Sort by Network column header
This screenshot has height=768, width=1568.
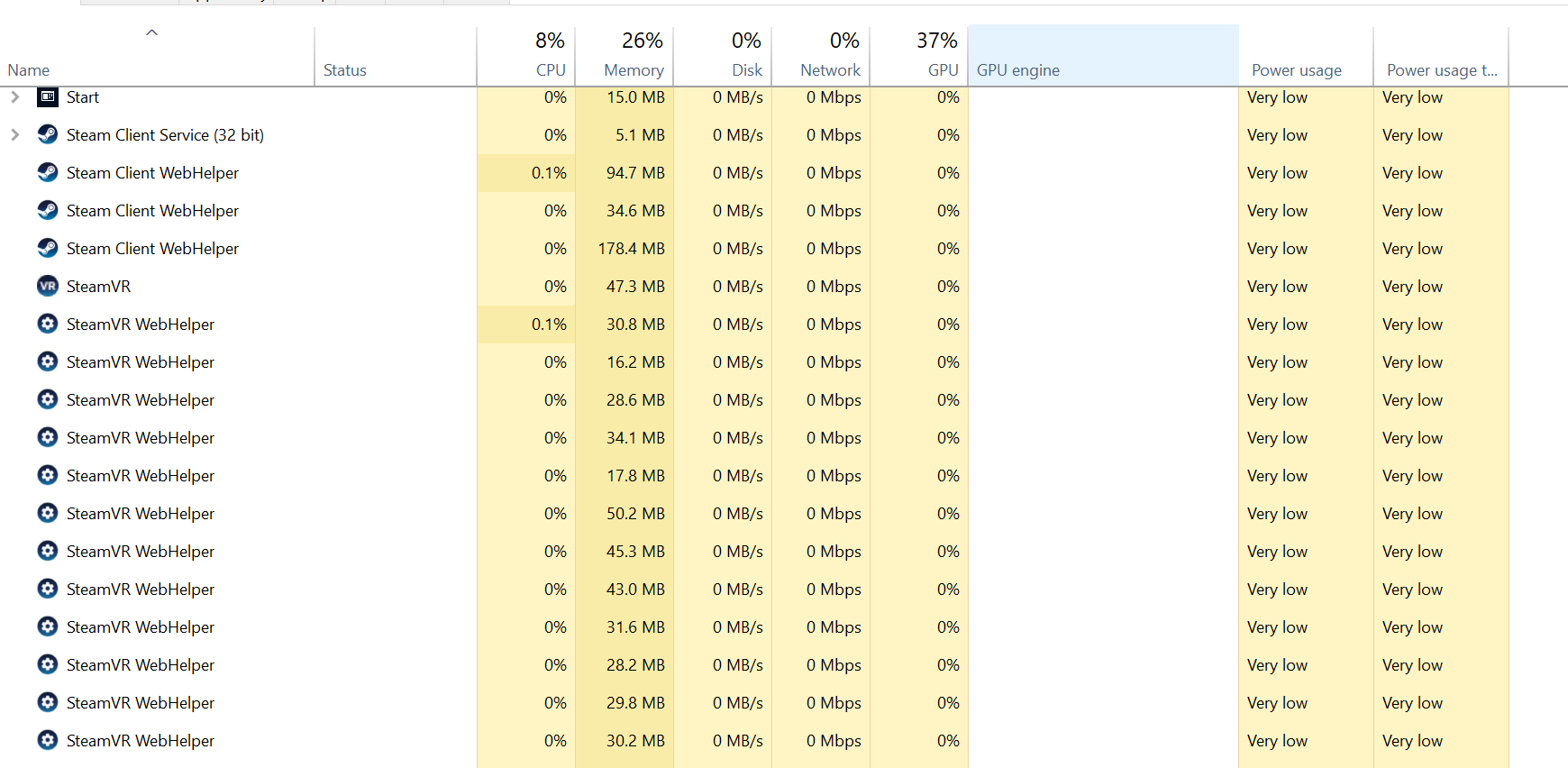point(821,56)
